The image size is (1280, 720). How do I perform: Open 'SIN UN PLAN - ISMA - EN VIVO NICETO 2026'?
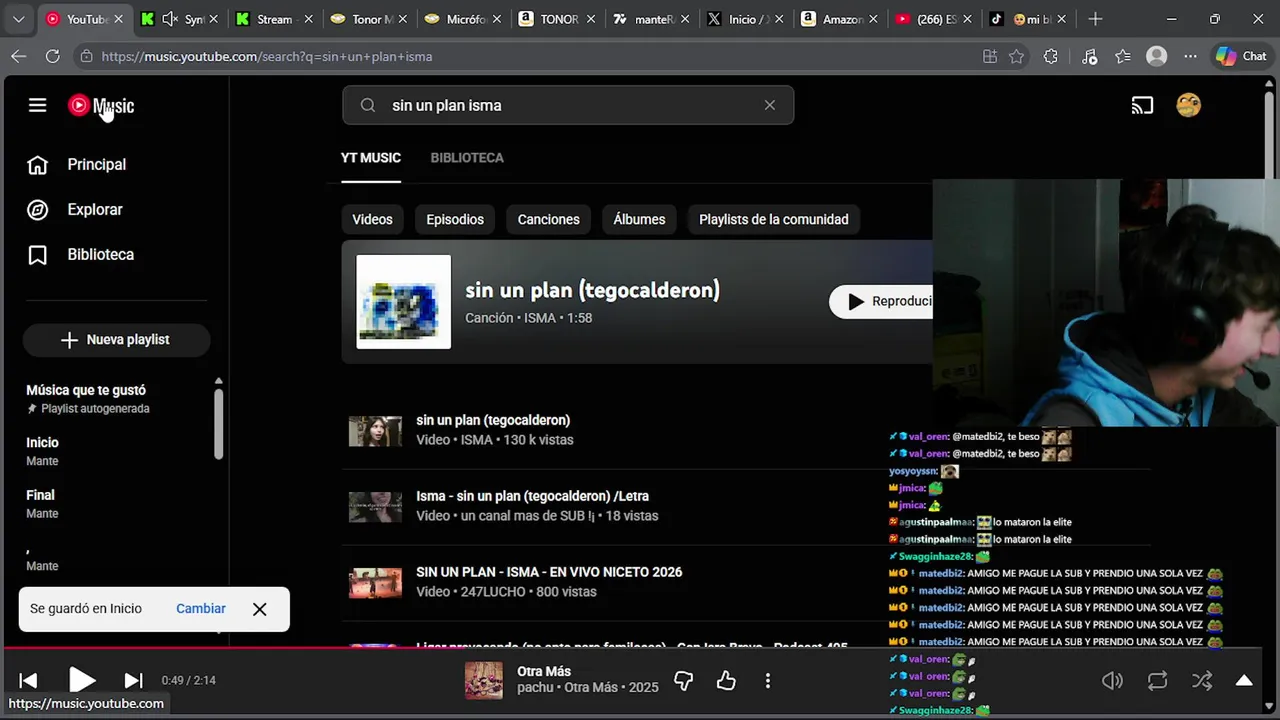point(549,572)
